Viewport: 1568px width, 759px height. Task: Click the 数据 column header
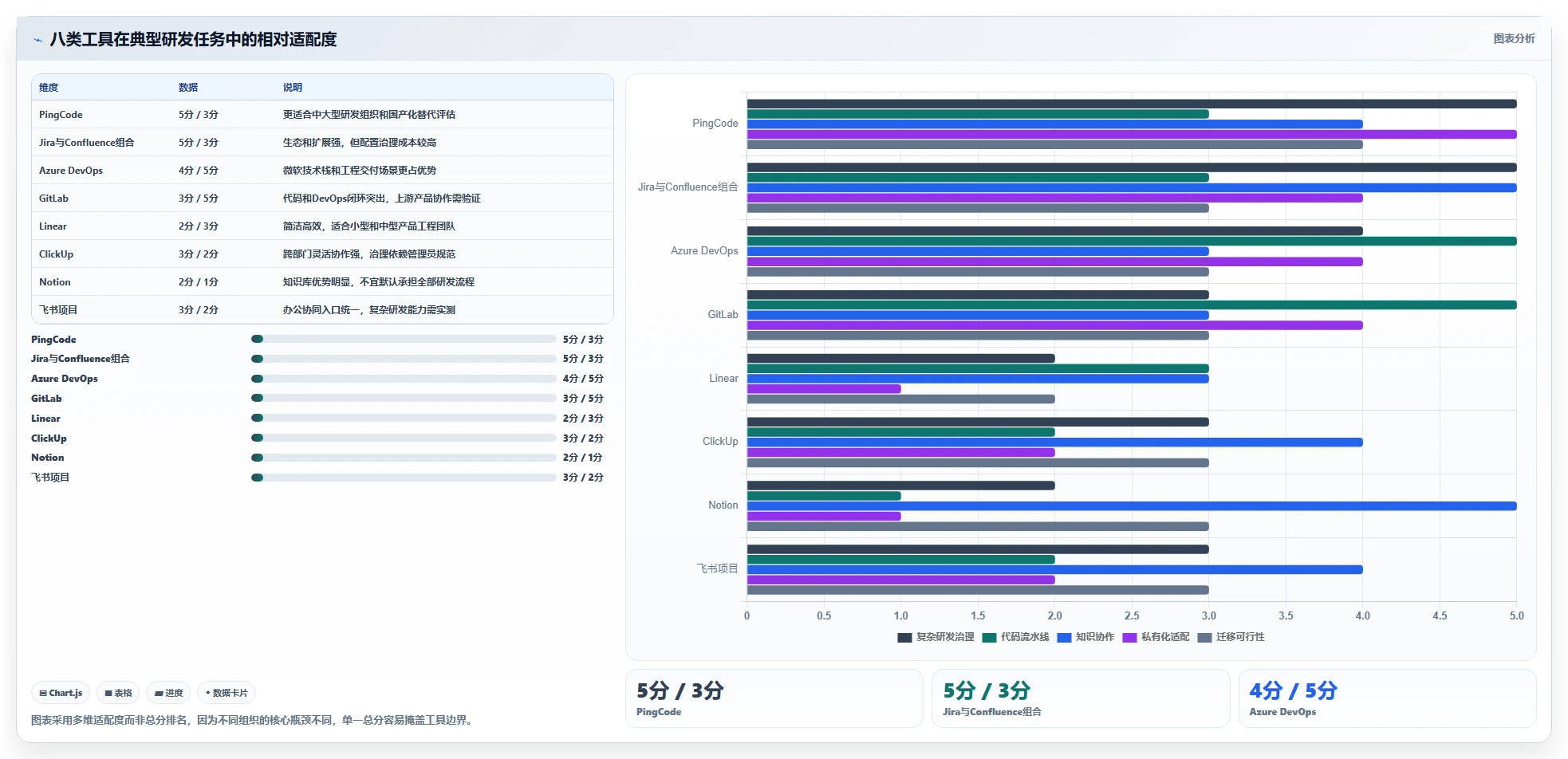[x=188, y=88]
